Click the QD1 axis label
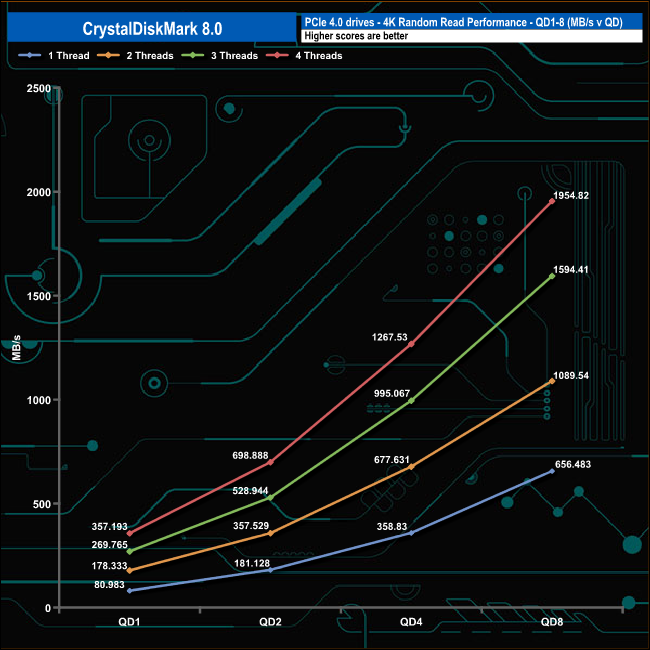Image resolution: width=650 pixels, height=650 pixels. [x=129, y=622]
